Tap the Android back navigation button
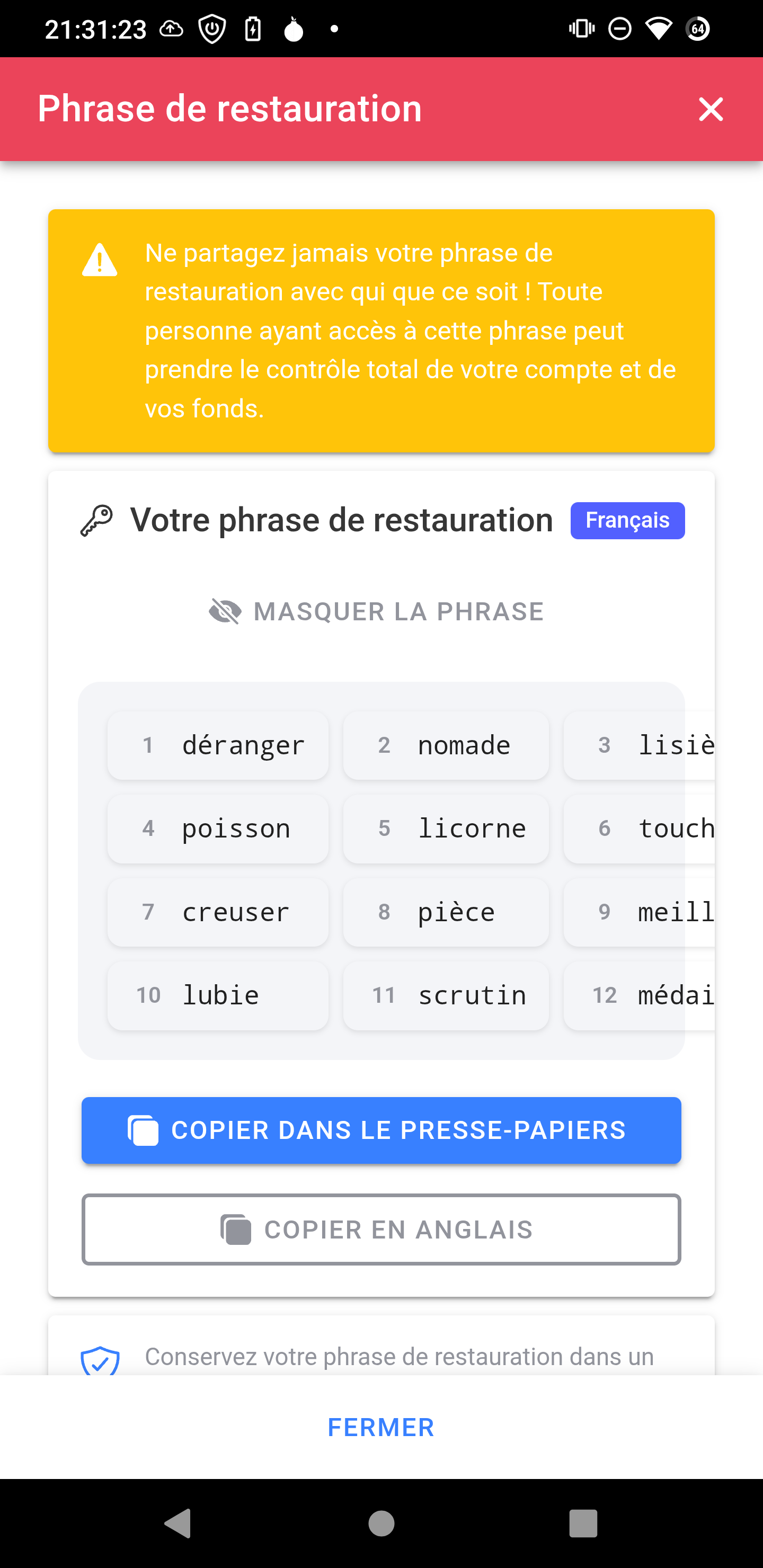The height and width of the screenshot is (1568, 763). 178,1523
